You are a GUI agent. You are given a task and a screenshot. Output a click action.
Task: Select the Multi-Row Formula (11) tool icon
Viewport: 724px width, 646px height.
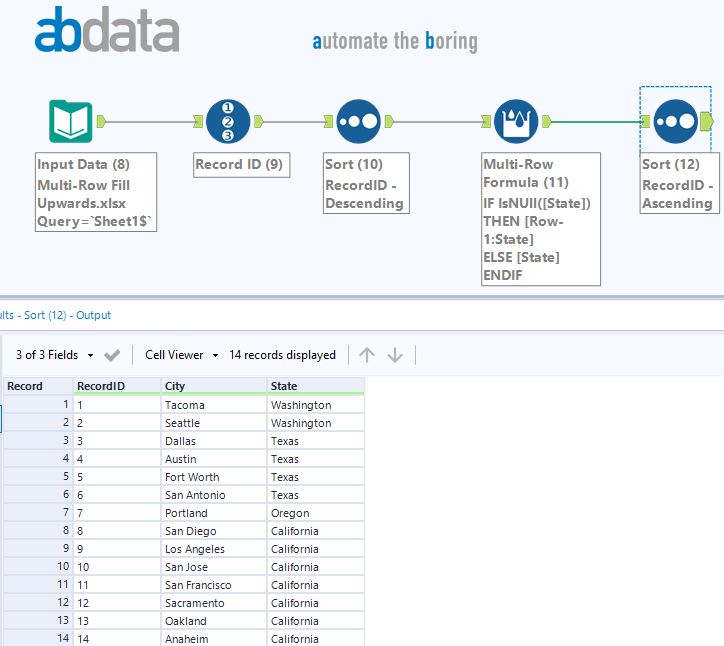(516, 121)
